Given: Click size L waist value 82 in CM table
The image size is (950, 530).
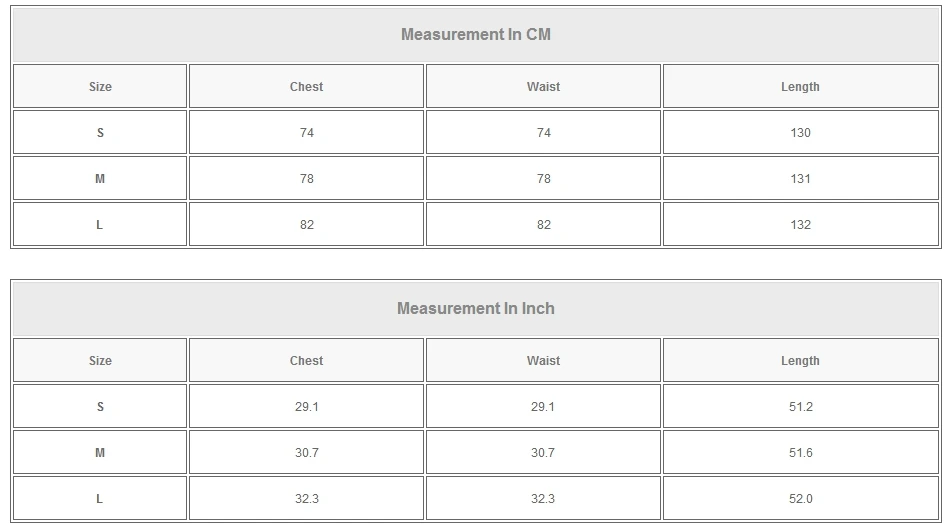Looking at the screenshot, I should [x=543, y=225].
